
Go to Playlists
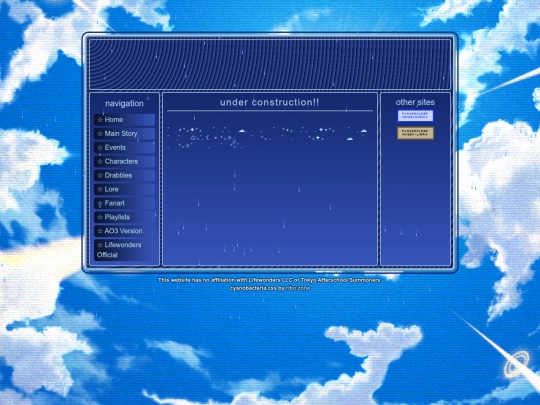coord(124,217)
